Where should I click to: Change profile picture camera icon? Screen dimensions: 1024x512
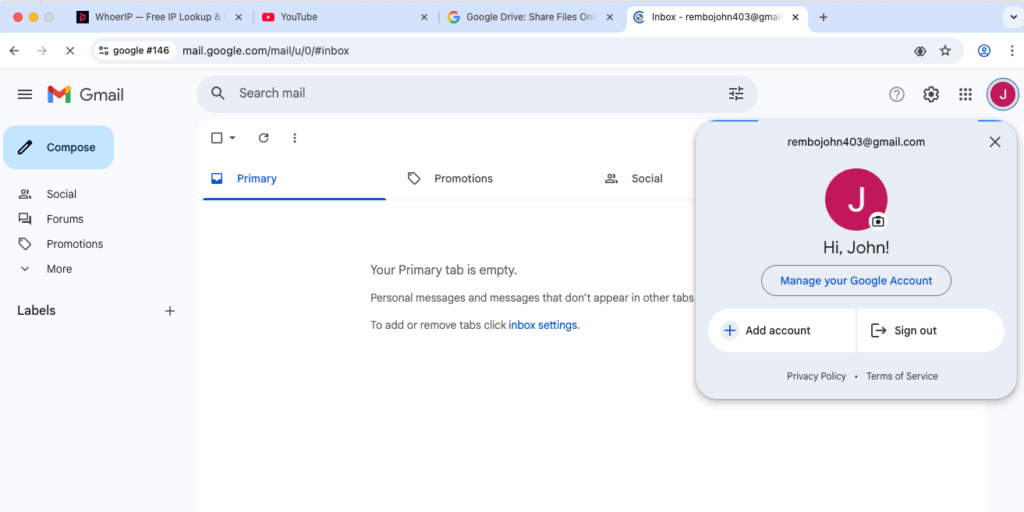878,221
